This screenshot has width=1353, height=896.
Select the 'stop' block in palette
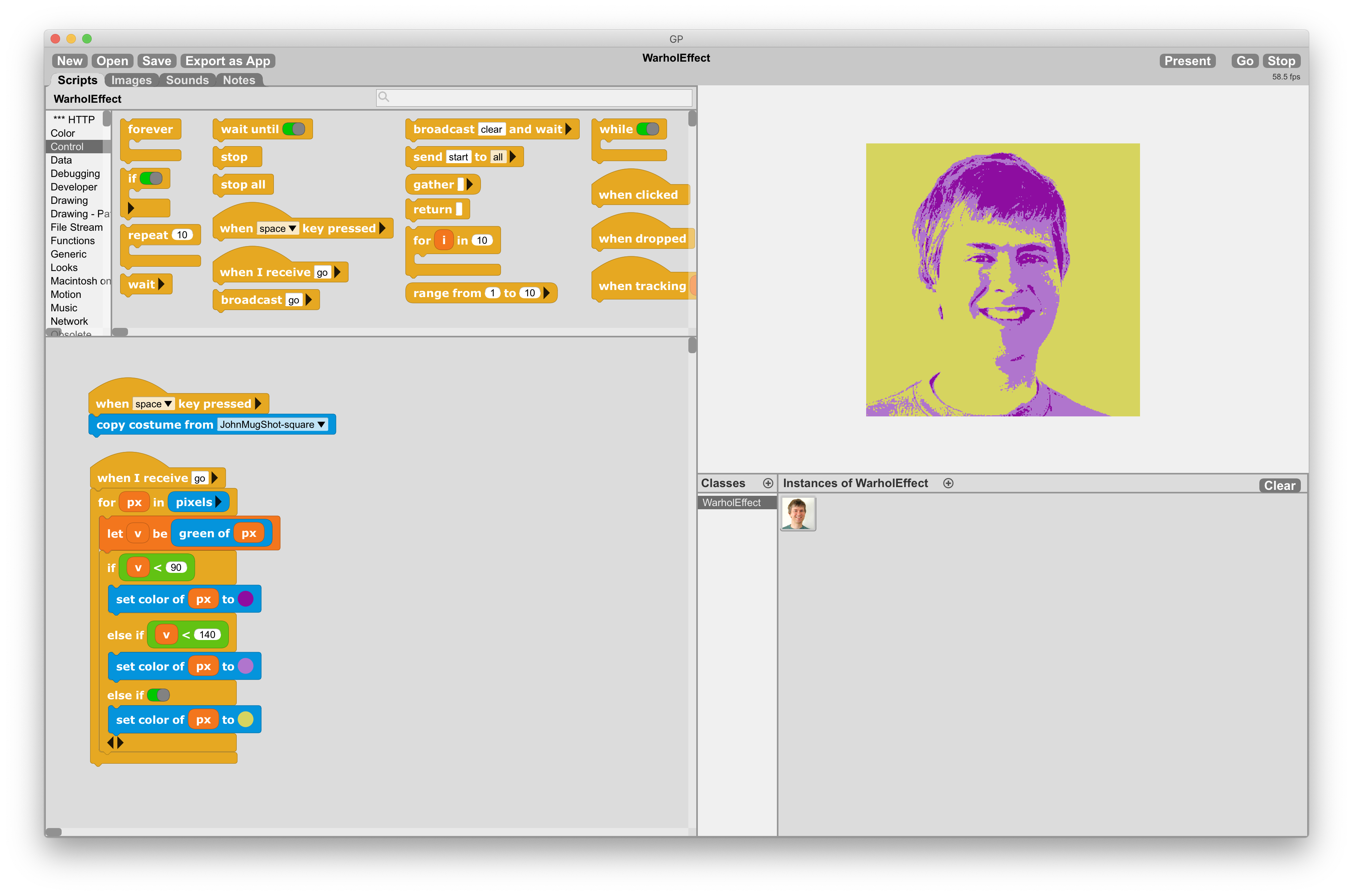point(237,157)
